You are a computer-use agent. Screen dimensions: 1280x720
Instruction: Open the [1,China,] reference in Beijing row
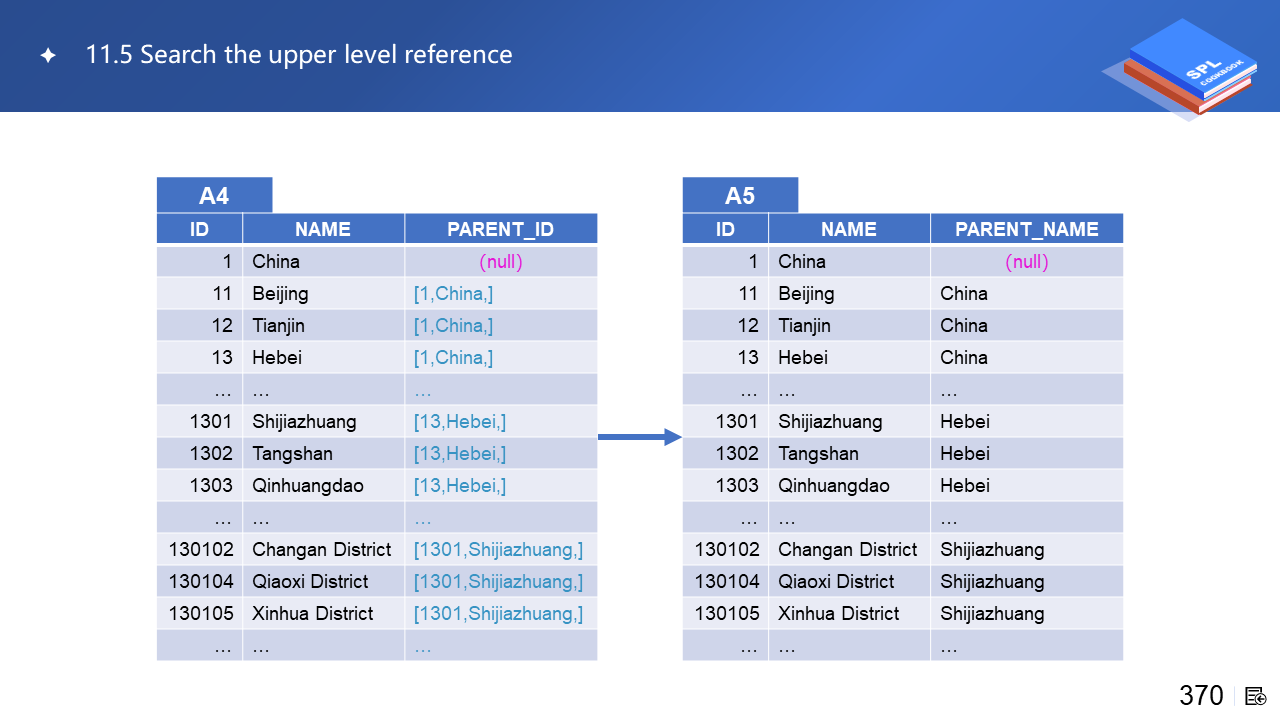[453, 294]
